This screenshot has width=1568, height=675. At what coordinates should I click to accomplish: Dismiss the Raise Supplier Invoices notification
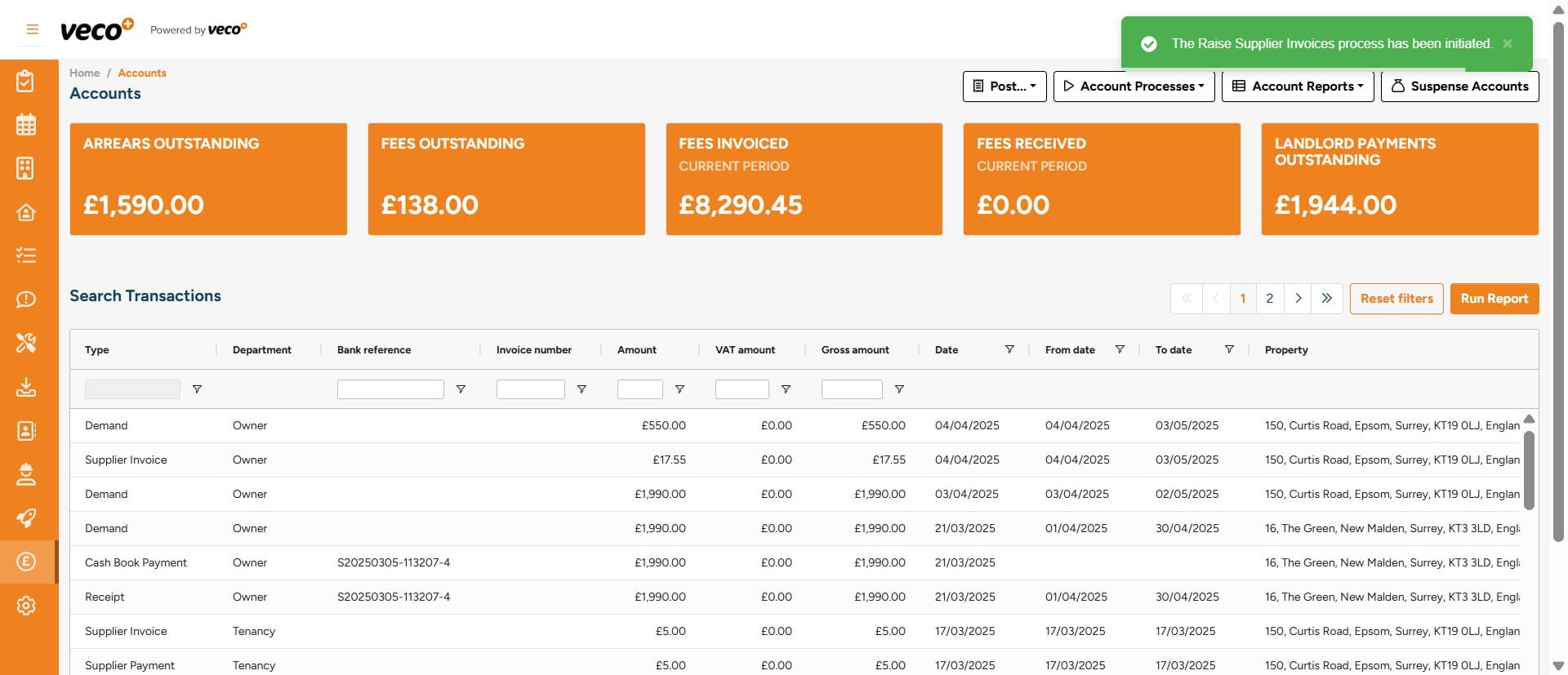click(x=1508, y=43)
